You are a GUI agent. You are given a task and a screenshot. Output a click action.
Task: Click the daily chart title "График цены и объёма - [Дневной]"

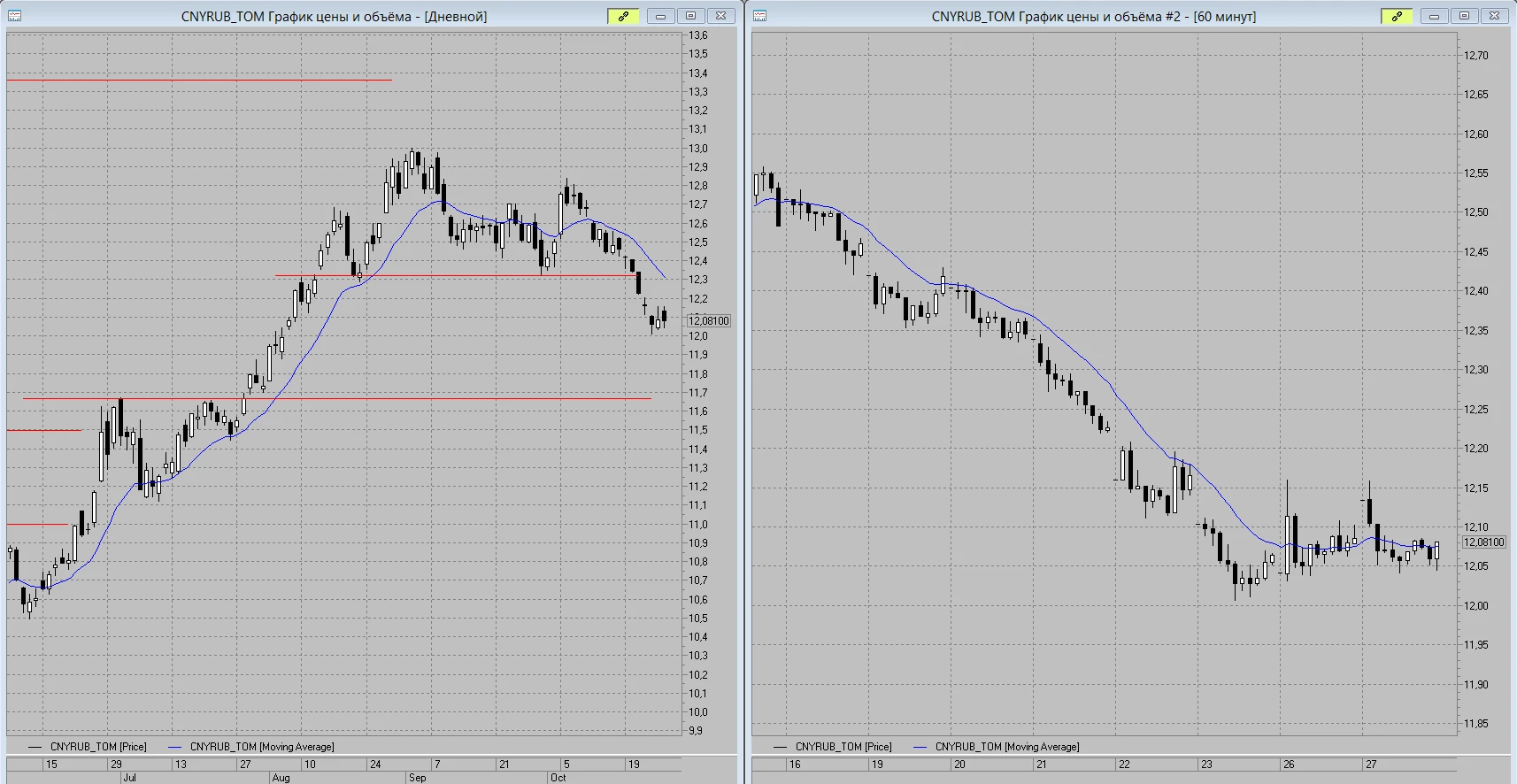point(378,17)
